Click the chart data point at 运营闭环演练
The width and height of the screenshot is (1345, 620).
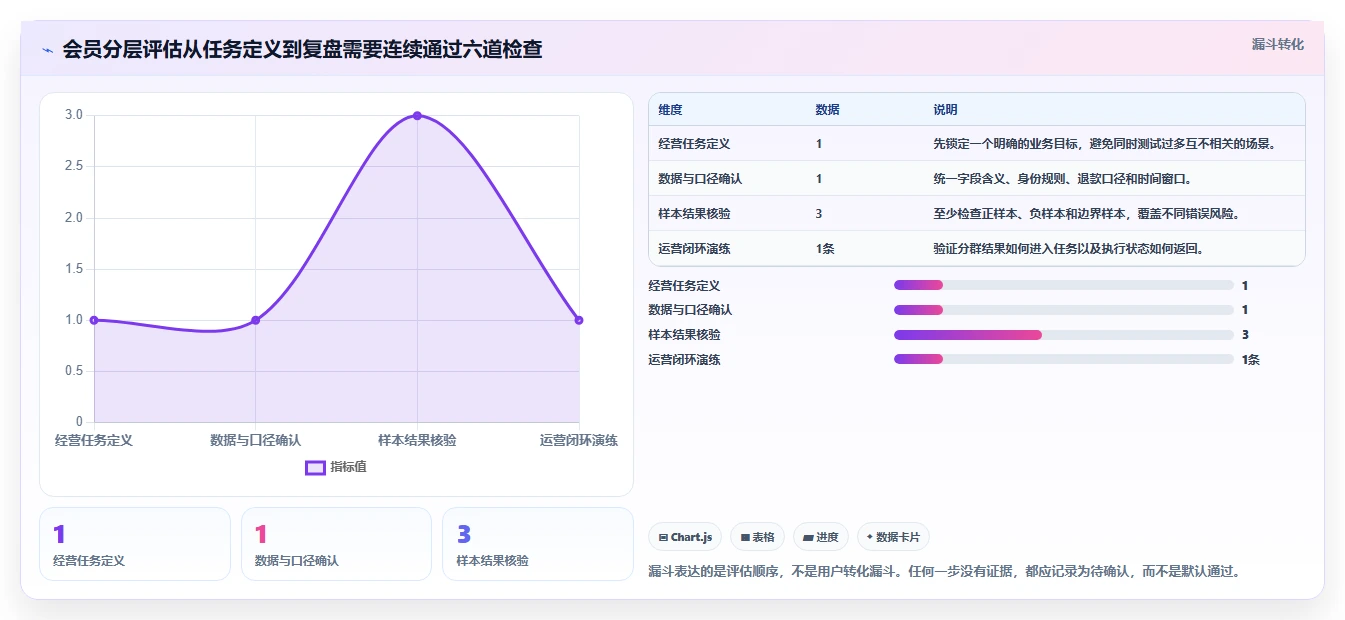coord(579,320)
